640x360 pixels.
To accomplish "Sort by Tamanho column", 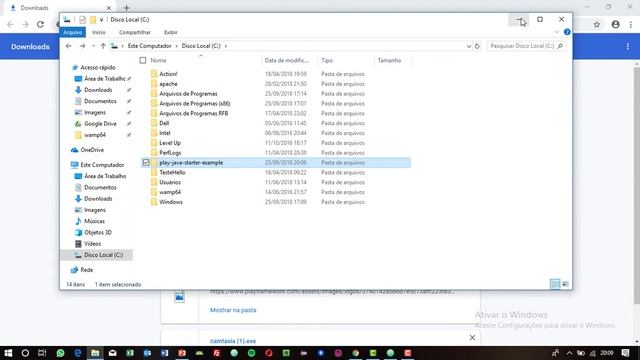I will (389, 60).
